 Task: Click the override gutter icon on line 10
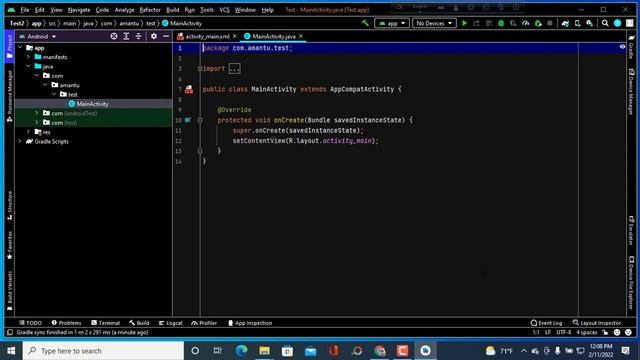pyautogui.click(x=187, y=120)
